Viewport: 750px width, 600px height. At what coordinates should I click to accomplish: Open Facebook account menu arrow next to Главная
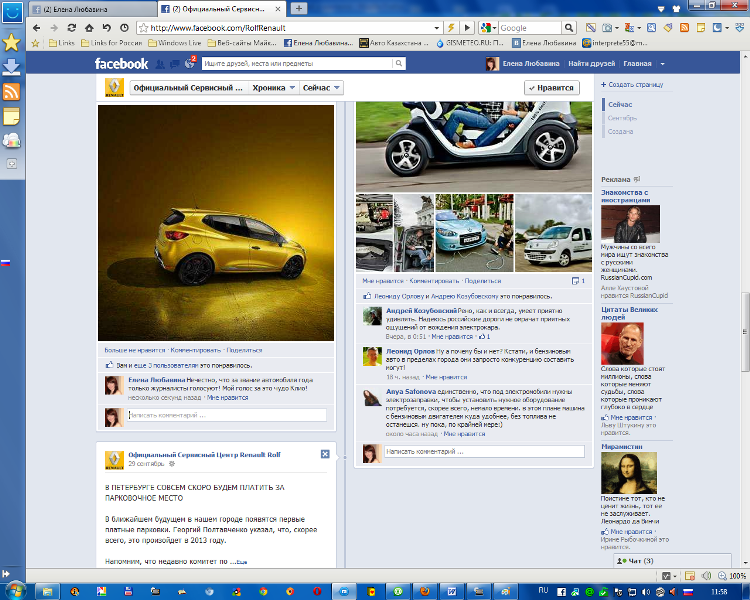pos(662,64)
